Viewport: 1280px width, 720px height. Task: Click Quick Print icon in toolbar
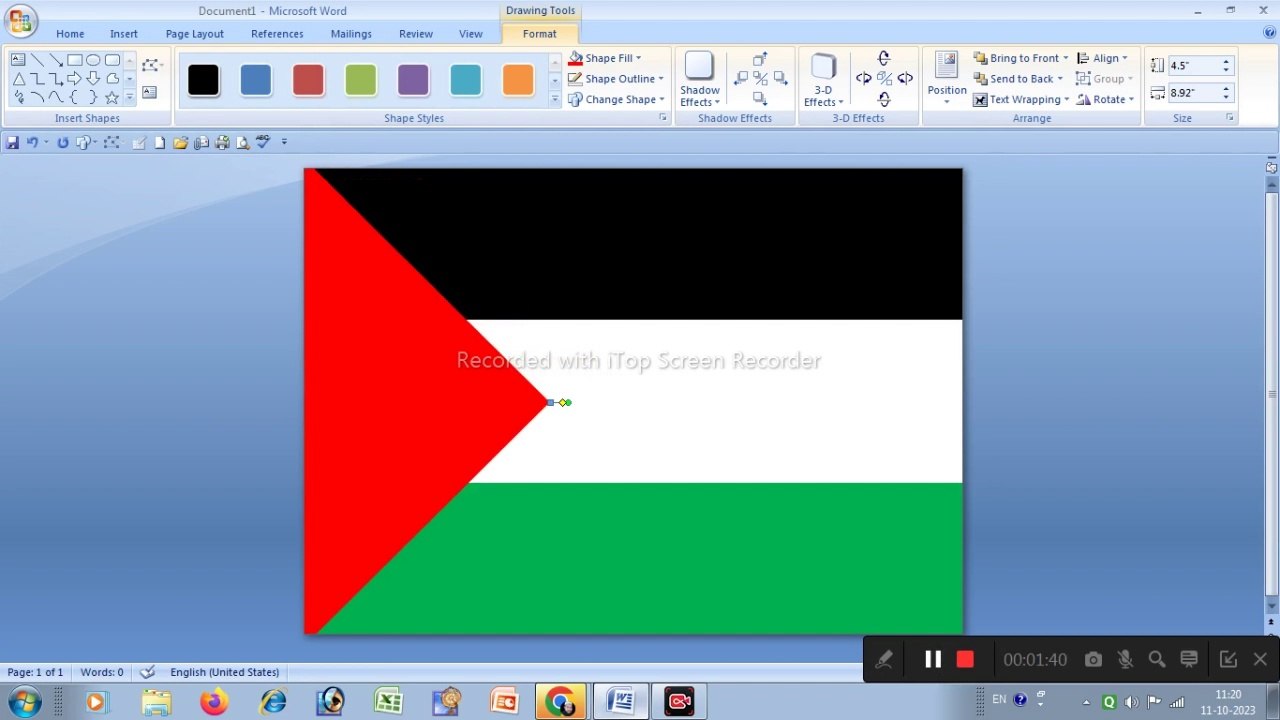point(222,142)
